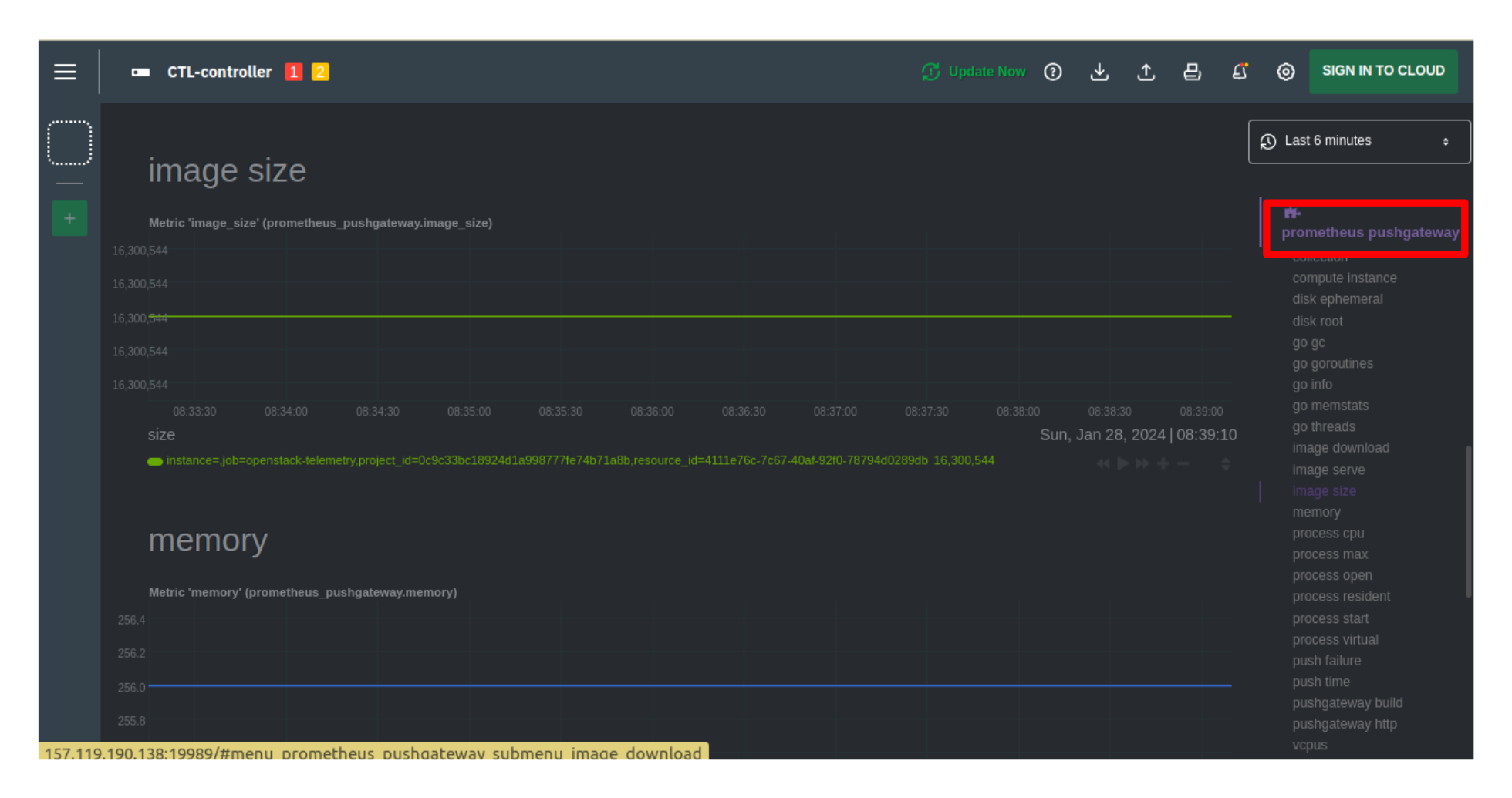Click the right menu vertical scrollbar
This screenshot has width=1512, height=798.
coord(1468,520)
